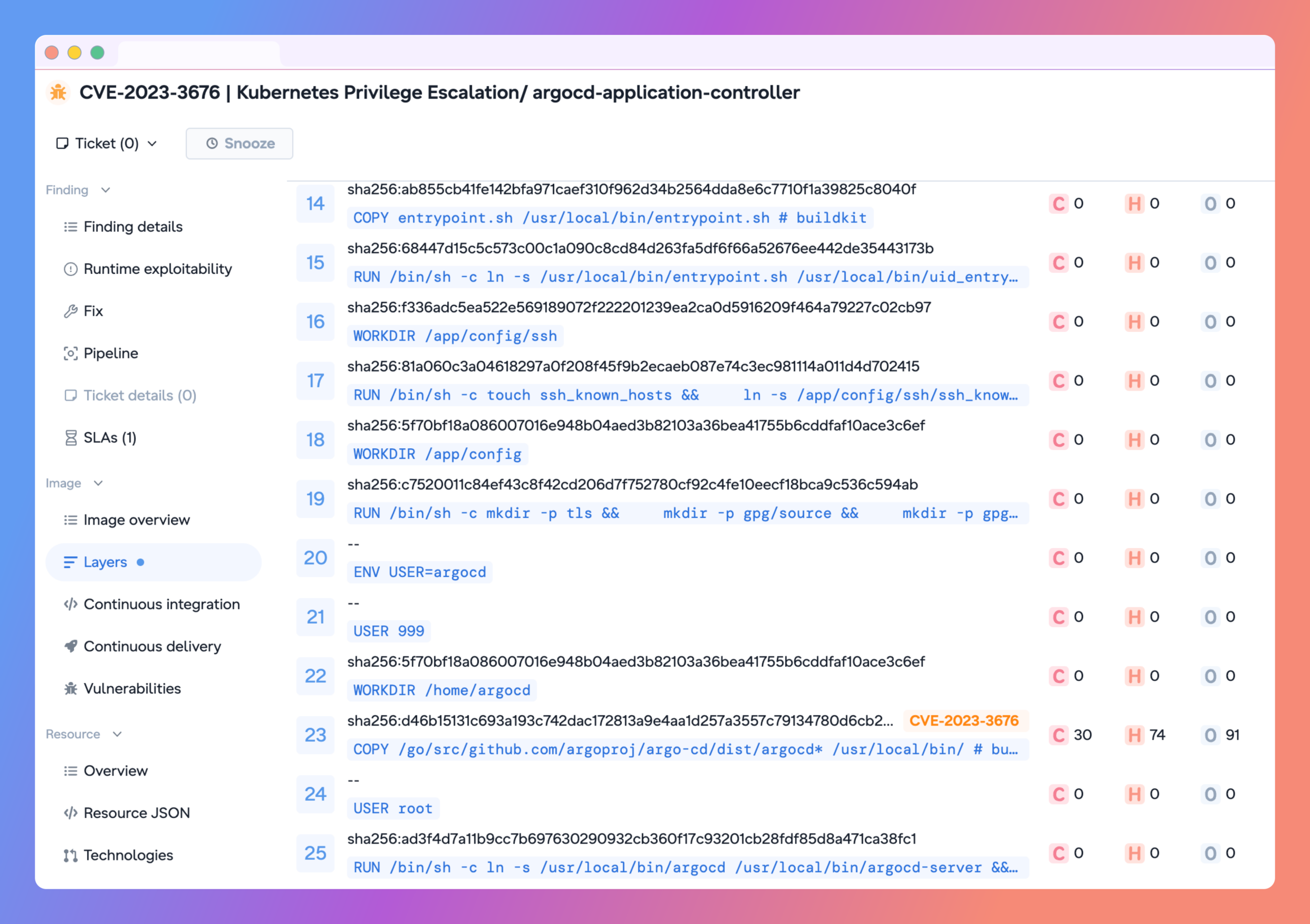
Task: Click the Continuous delivery rocket icon
Action: (x=70, y=647)
